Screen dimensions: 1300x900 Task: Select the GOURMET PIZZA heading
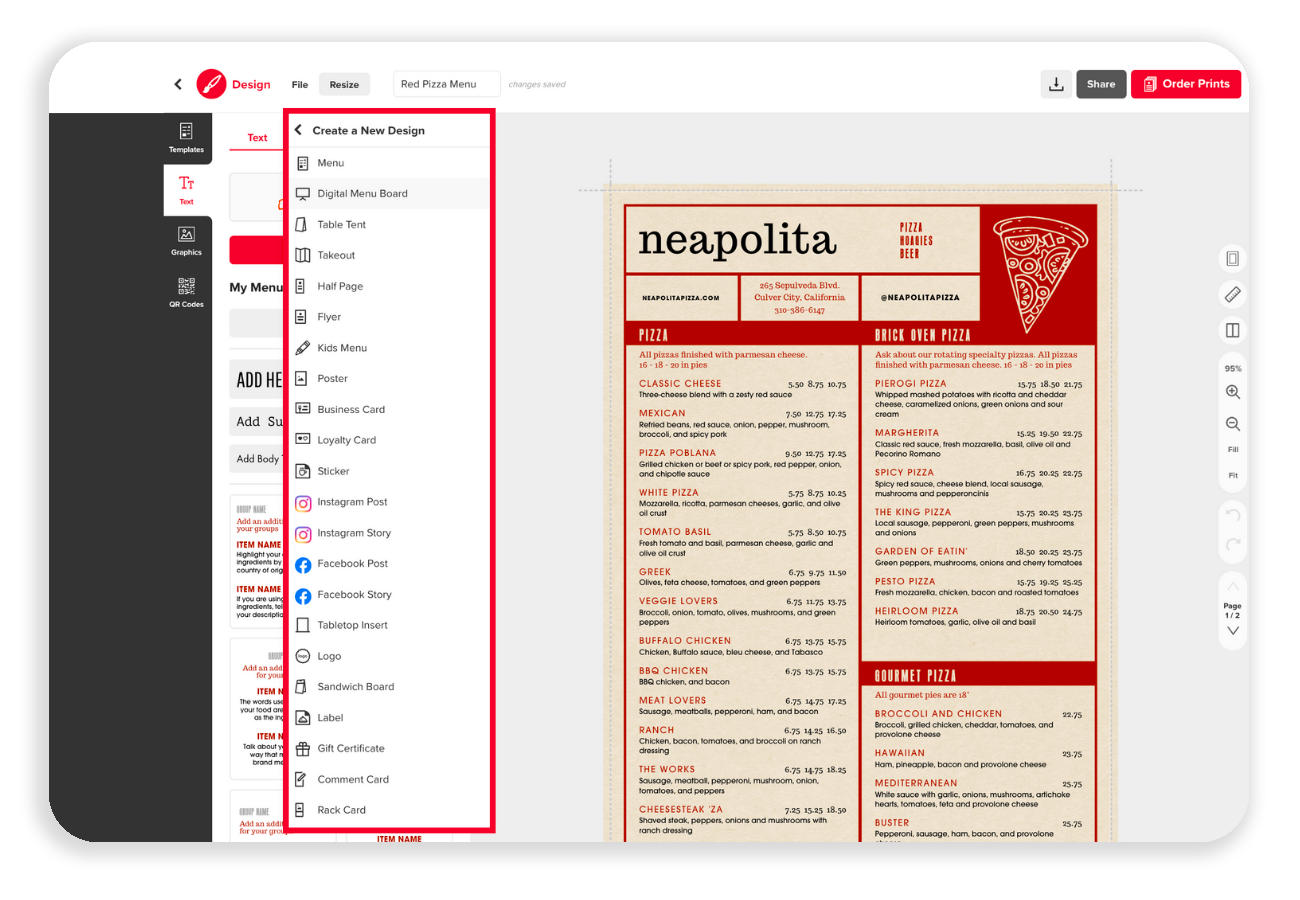(915, 676)
